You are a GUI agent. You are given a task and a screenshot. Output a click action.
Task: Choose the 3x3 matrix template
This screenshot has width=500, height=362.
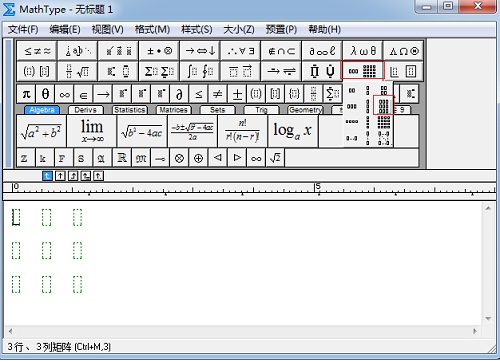(384, 106)
